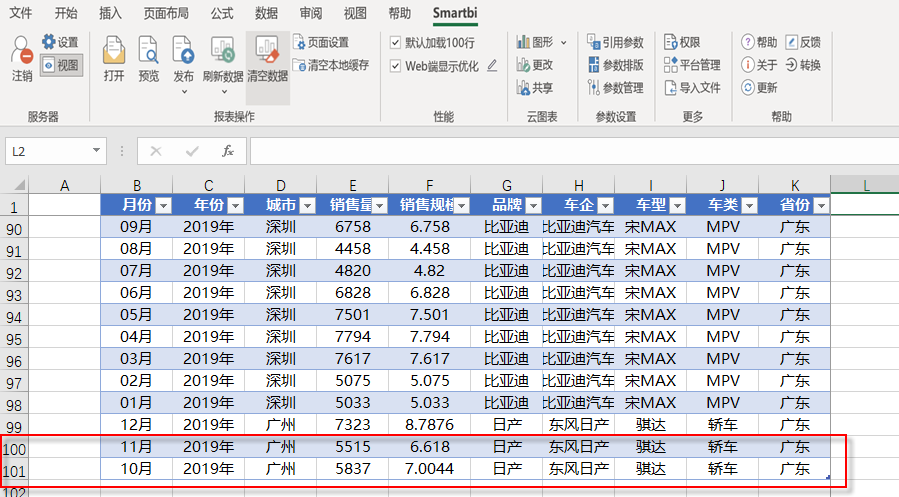The height and width of the screenshot is (497, 899).
Task: Open the 城市 column filter dropdown
Action: coord(307,205)
